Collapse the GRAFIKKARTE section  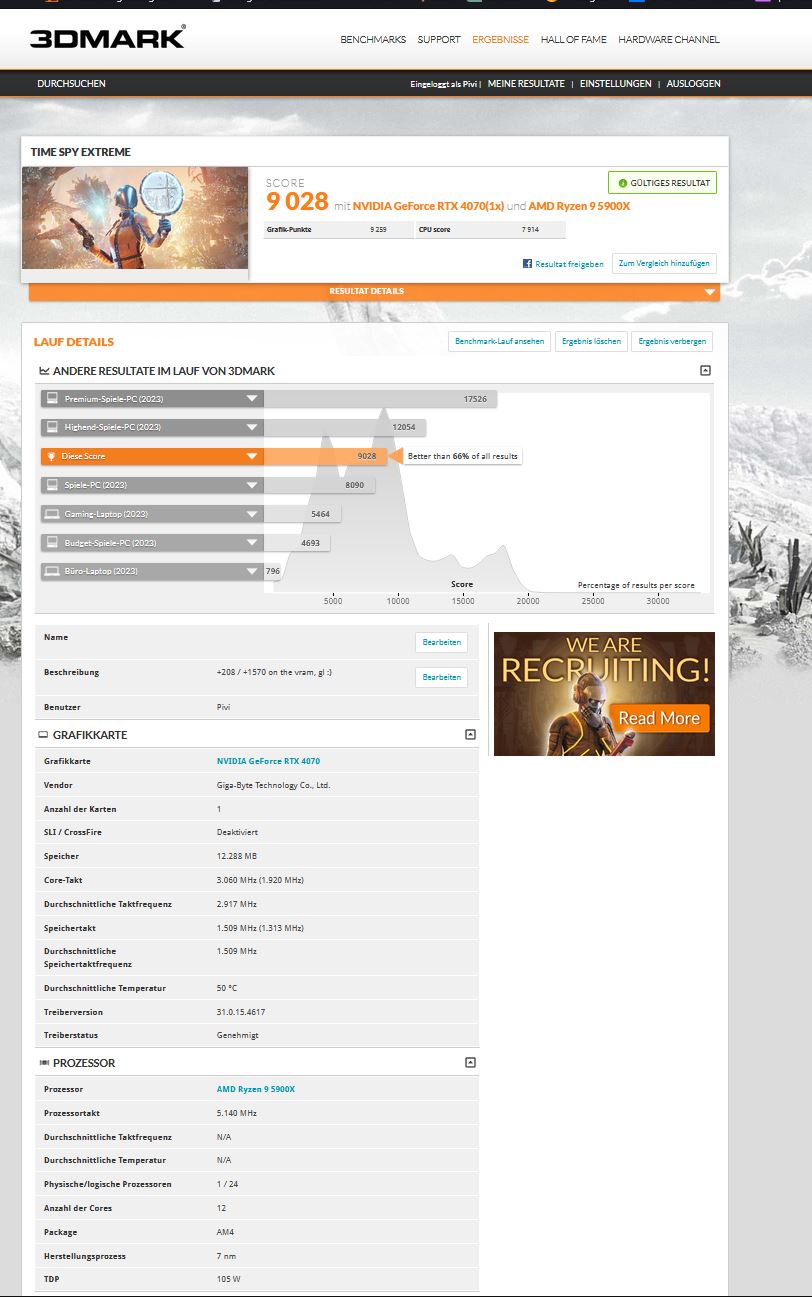point(470,735)
